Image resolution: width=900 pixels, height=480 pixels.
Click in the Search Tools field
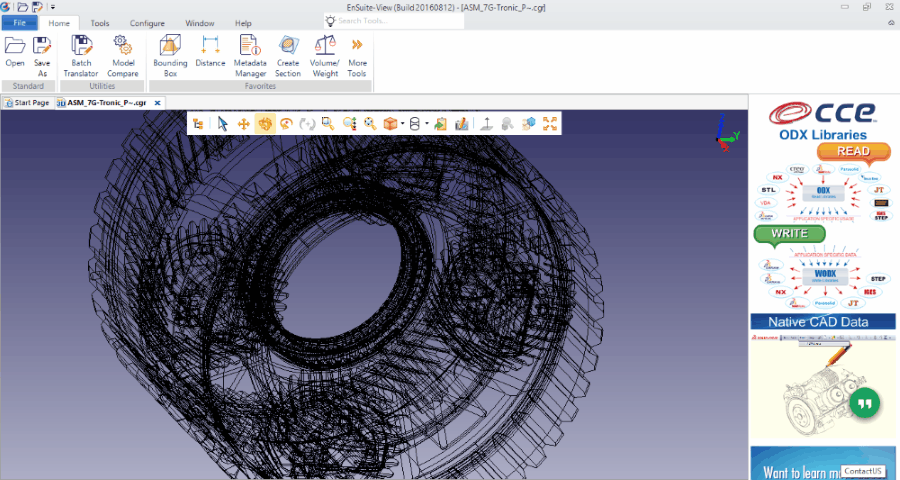(x=394, y=21)
